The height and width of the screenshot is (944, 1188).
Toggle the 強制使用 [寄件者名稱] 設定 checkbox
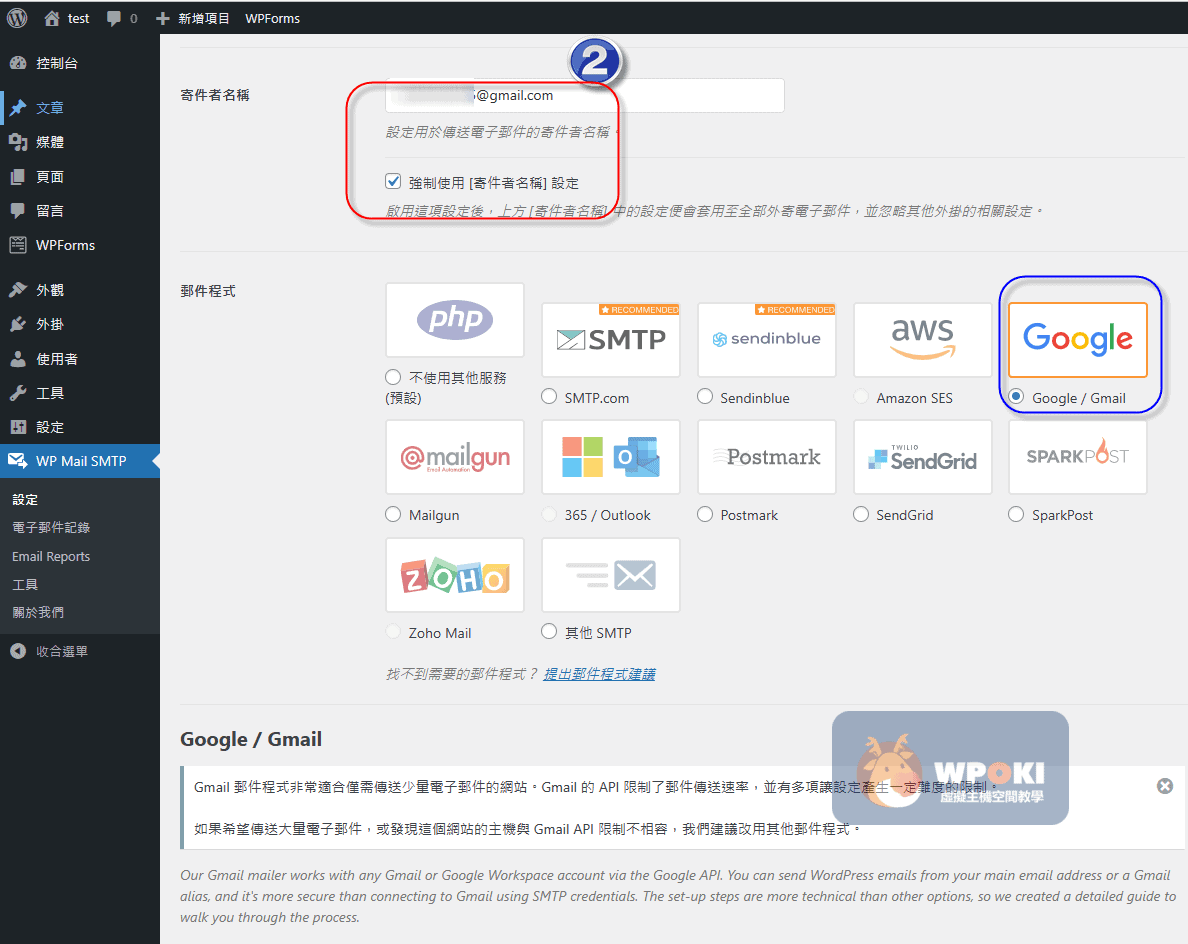[393, 182]
